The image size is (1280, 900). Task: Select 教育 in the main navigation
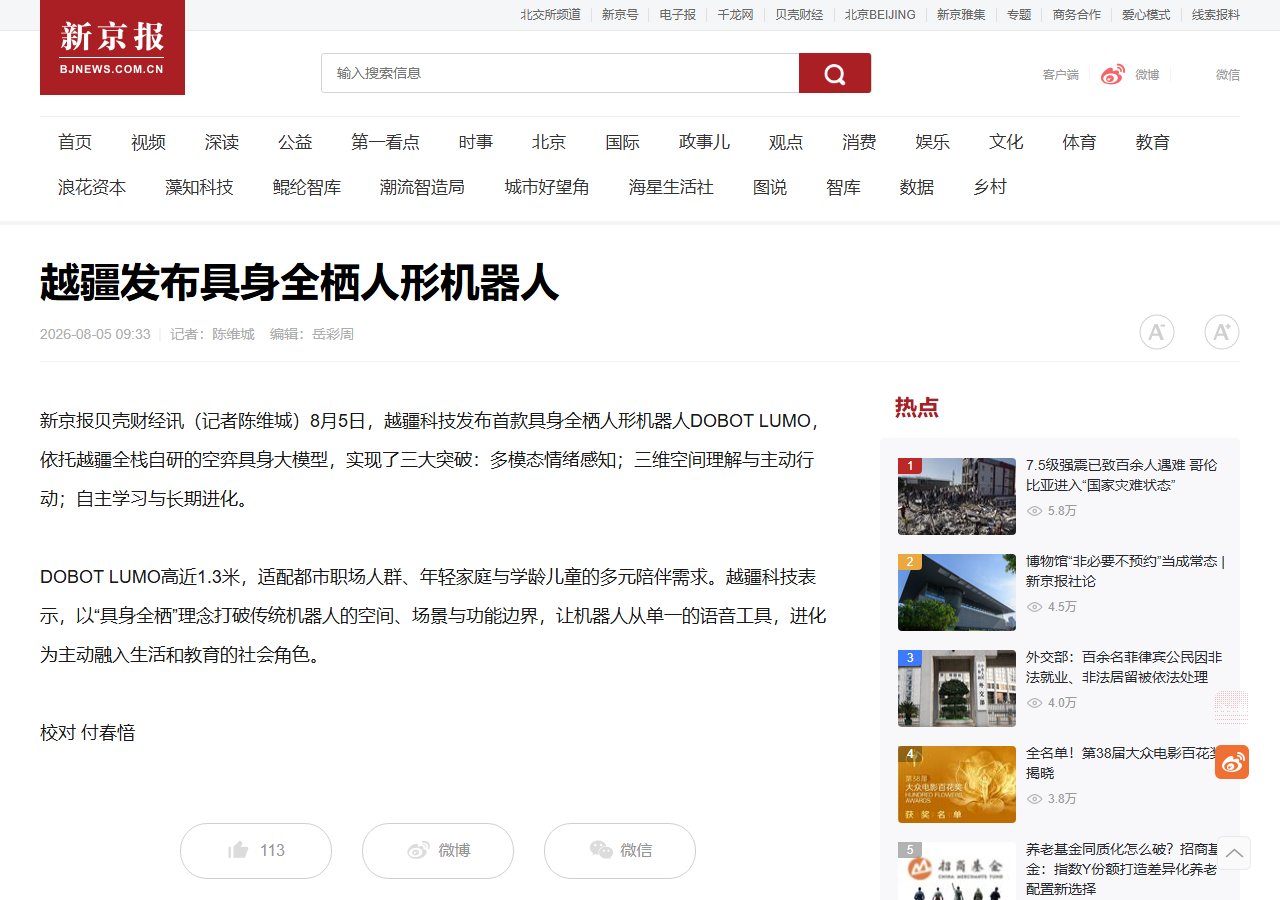tap(1153, 142)
